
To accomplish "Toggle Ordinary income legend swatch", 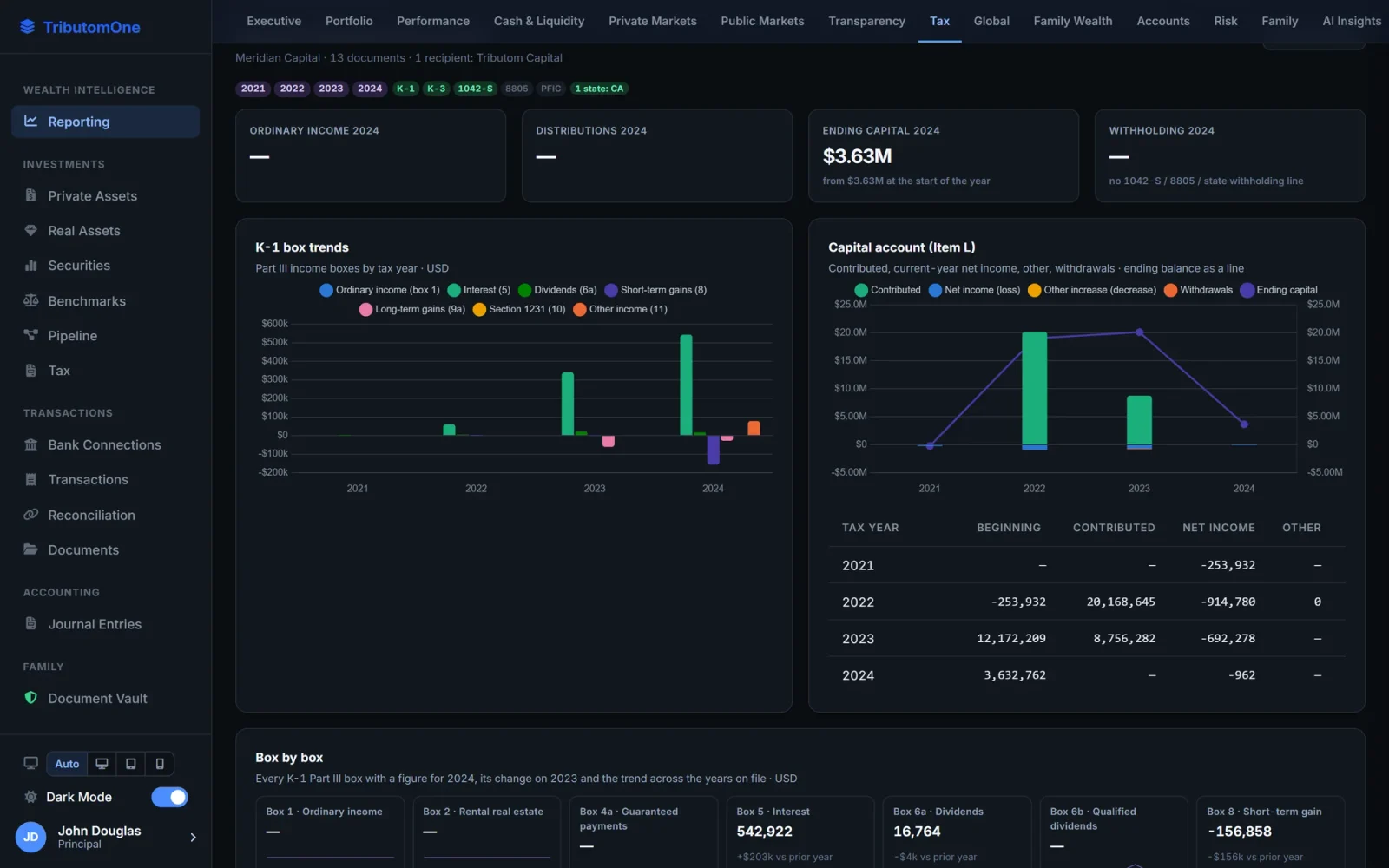I will tap(326, 290).
